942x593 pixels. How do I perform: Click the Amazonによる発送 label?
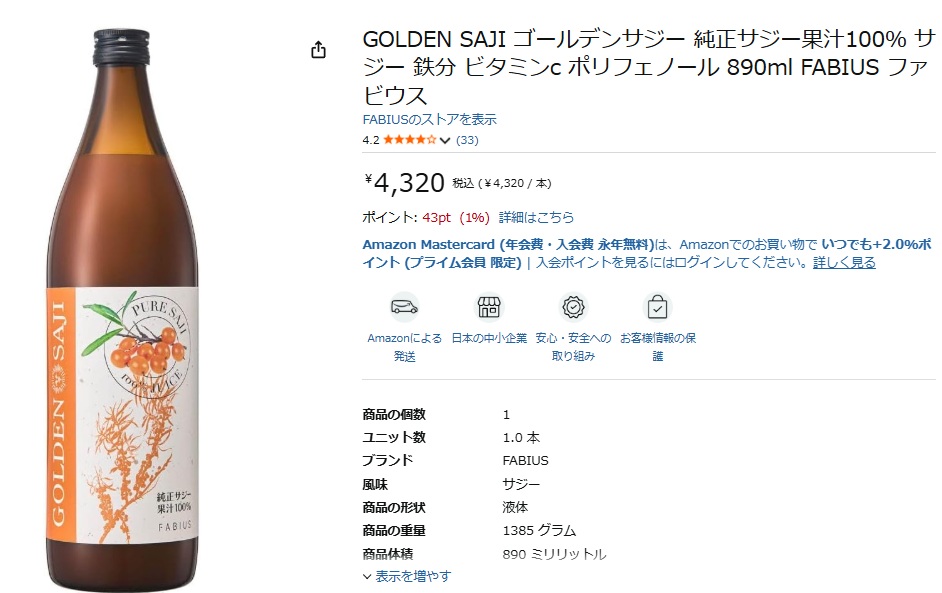click(x=404, y=347)
